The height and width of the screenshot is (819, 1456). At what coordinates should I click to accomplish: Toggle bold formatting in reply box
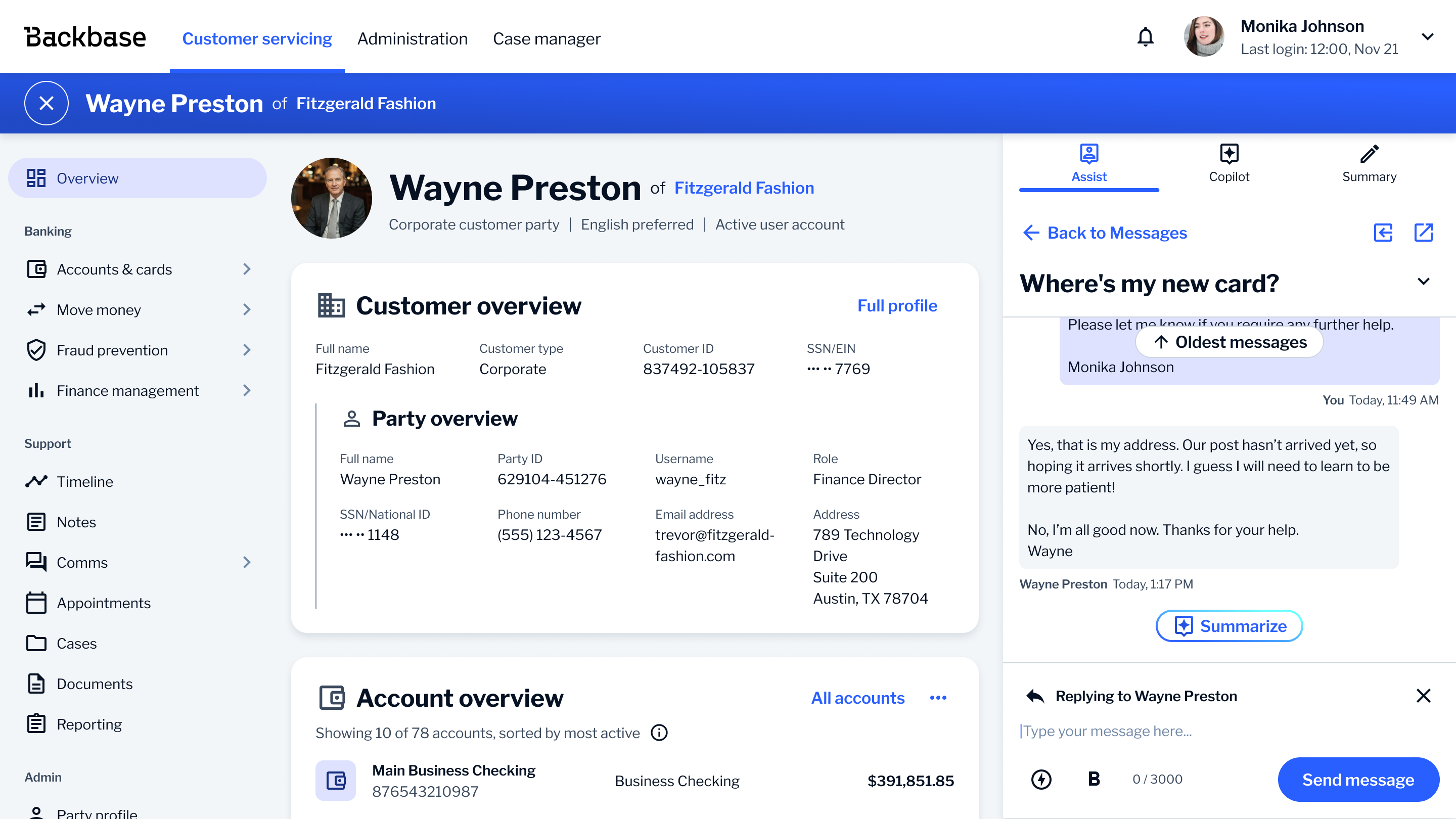click(x=1094, y=779)
